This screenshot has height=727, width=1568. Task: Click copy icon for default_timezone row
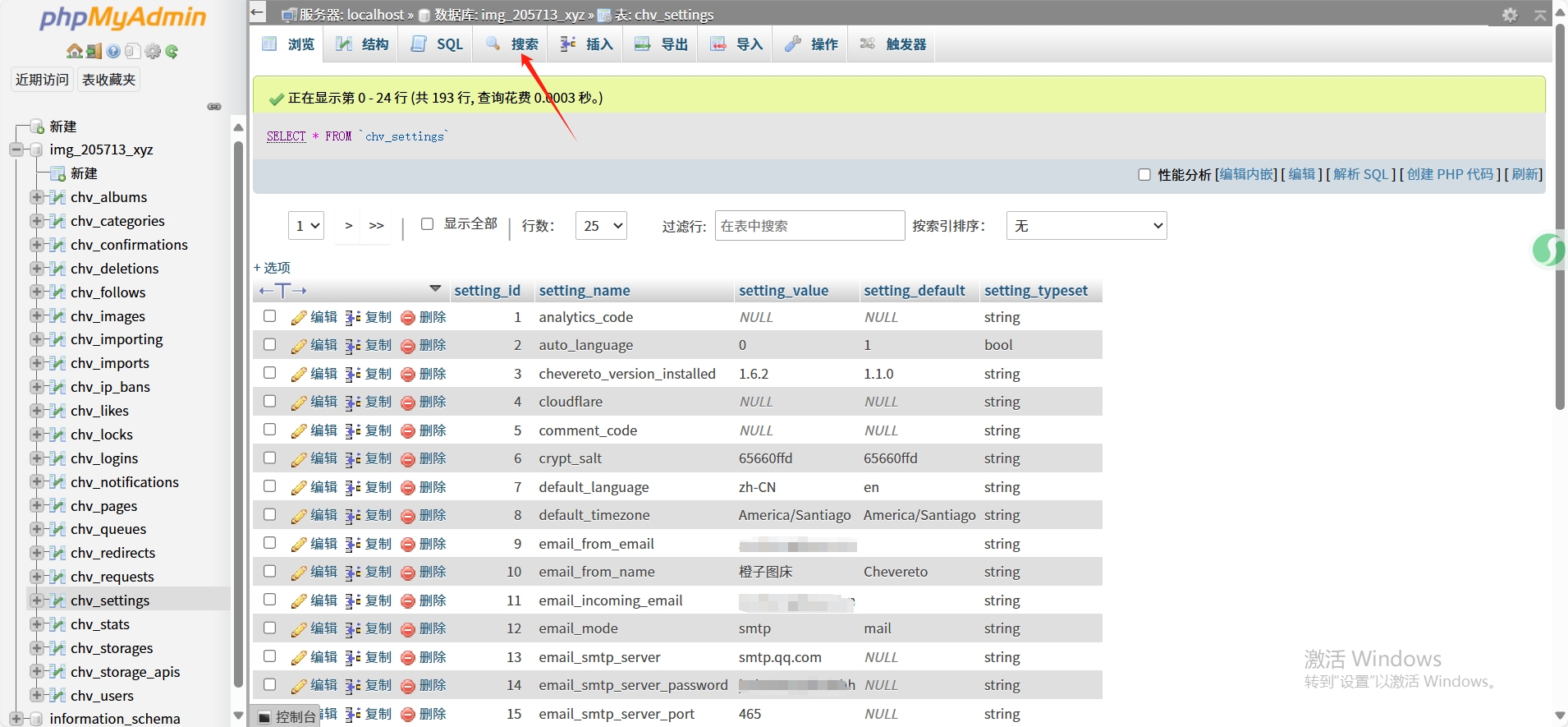[353, 516]
